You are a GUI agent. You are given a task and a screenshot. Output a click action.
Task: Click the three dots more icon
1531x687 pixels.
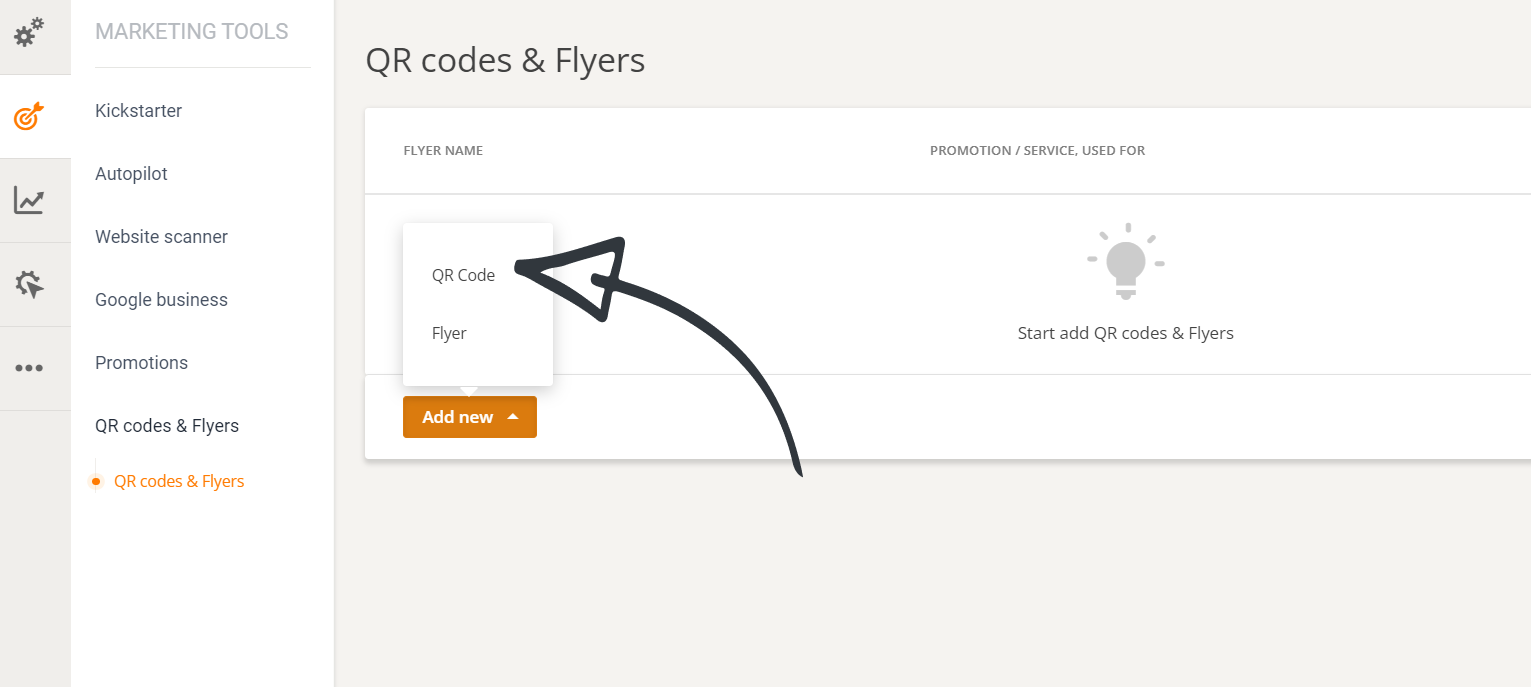29,368
